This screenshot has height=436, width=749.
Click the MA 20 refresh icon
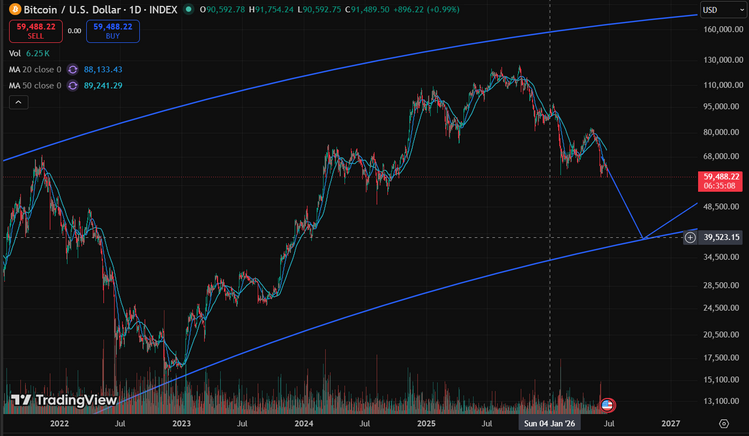[x=73, y=70]
